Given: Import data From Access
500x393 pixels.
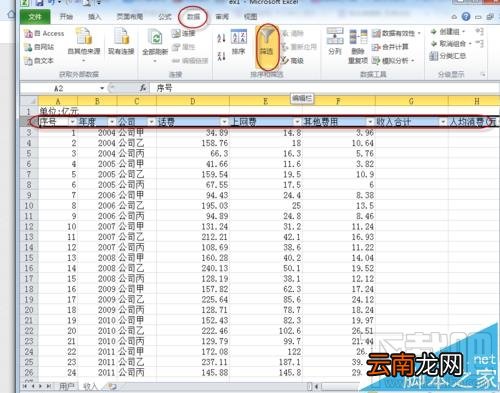Looking at the screenshot, I should pos(44,33).
